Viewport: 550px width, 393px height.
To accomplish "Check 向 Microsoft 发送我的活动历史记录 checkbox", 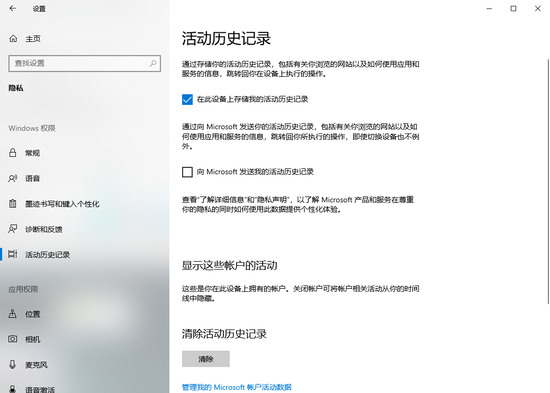I will click(x=187, y=172).
